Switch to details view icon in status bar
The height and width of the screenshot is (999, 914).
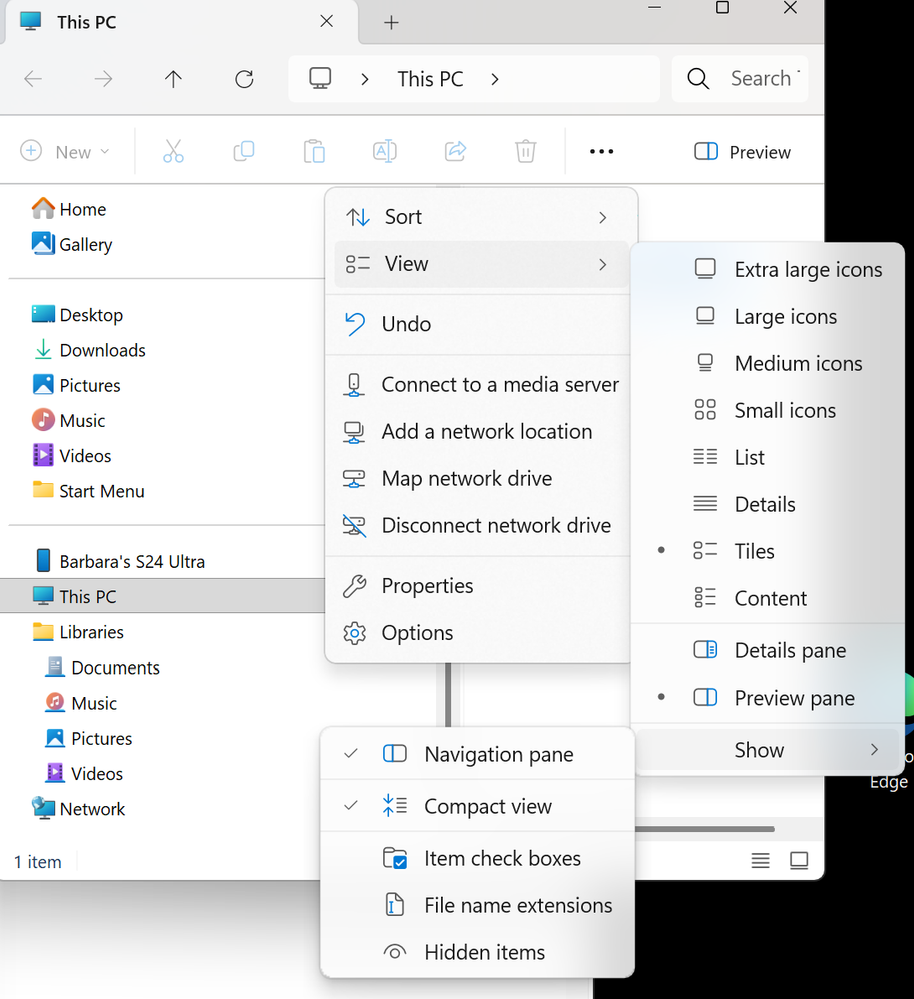point(760,861)
